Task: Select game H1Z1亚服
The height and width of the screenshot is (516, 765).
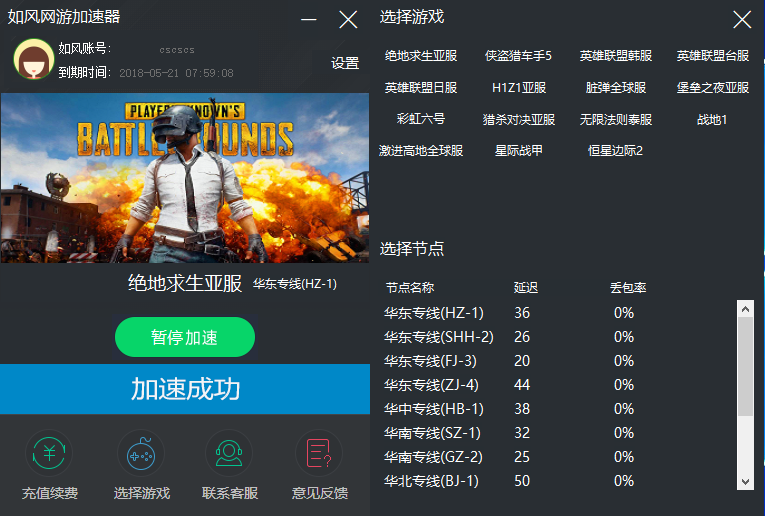Action: coord(519,88)
